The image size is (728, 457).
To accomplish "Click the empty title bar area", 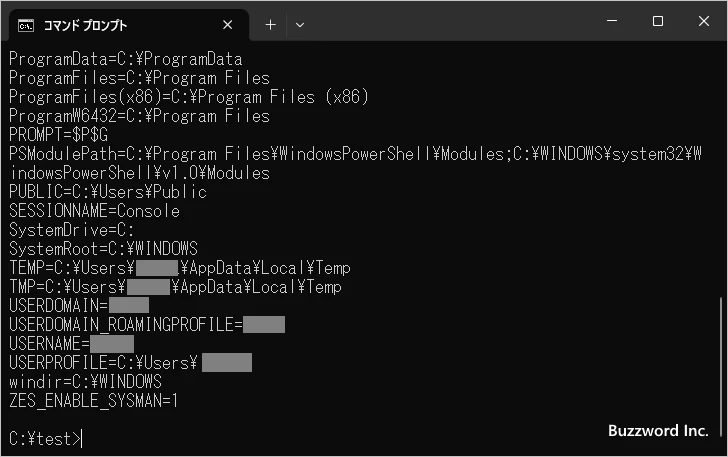I will pyautogui.click(x=450, y=21).
